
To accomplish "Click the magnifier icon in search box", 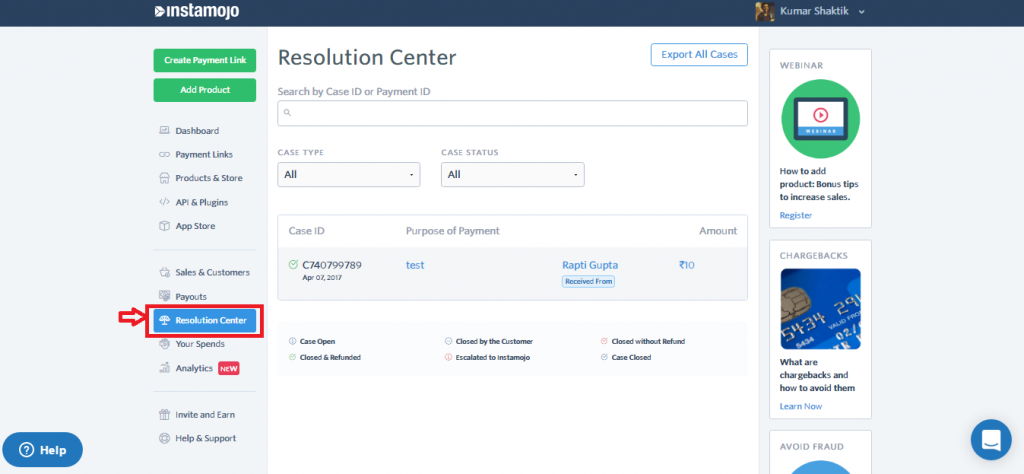I will [287, 113].
